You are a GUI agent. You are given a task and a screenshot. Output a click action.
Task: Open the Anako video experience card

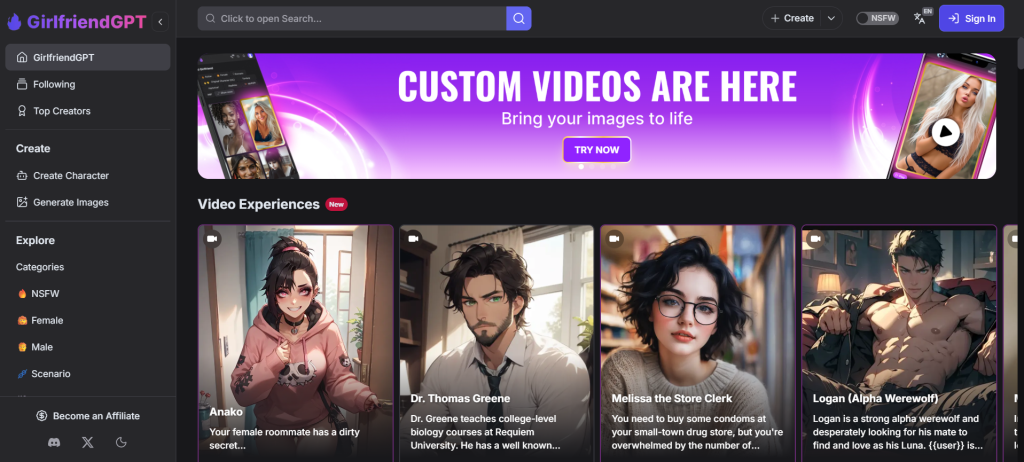click(296, 343)
